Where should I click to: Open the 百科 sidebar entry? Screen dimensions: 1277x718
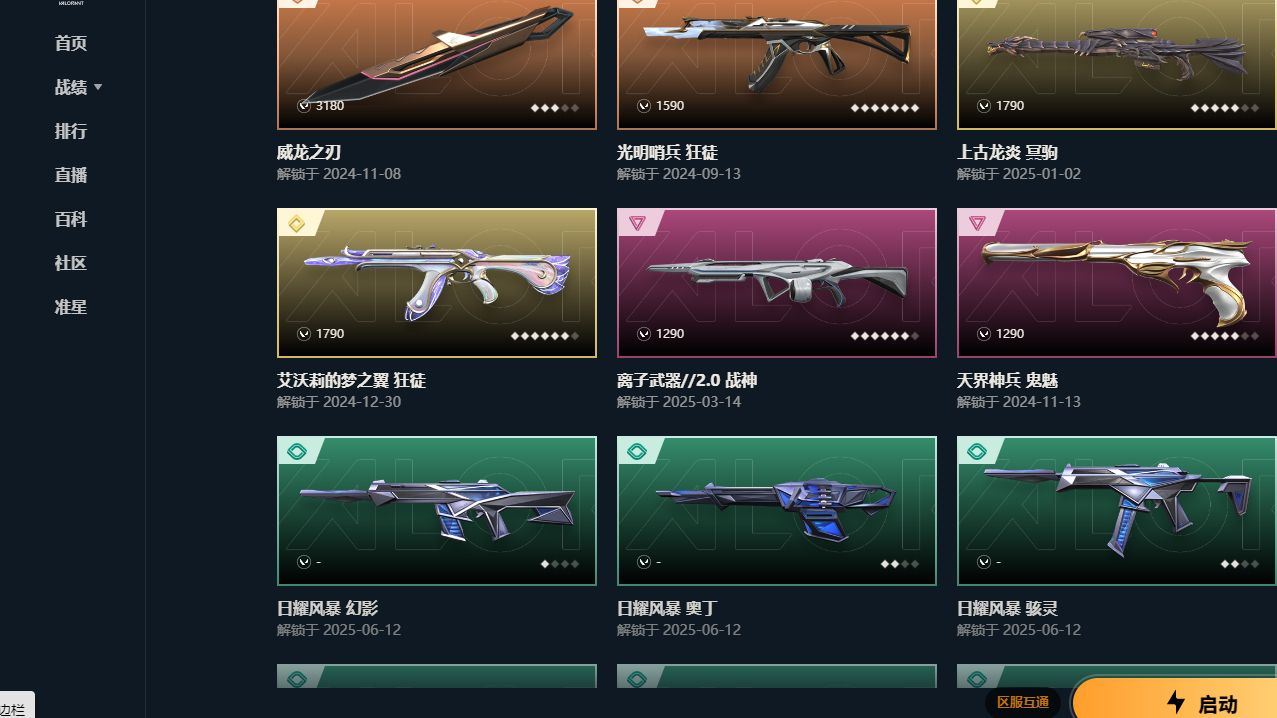pos(71,219)
